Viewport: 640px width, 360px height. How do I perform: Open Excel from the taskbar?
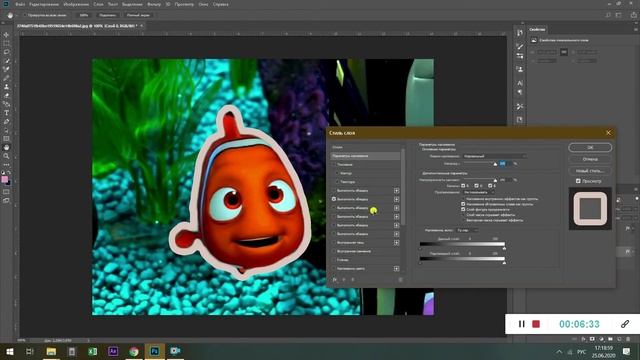pyautogui.click(x=93, y=351)
